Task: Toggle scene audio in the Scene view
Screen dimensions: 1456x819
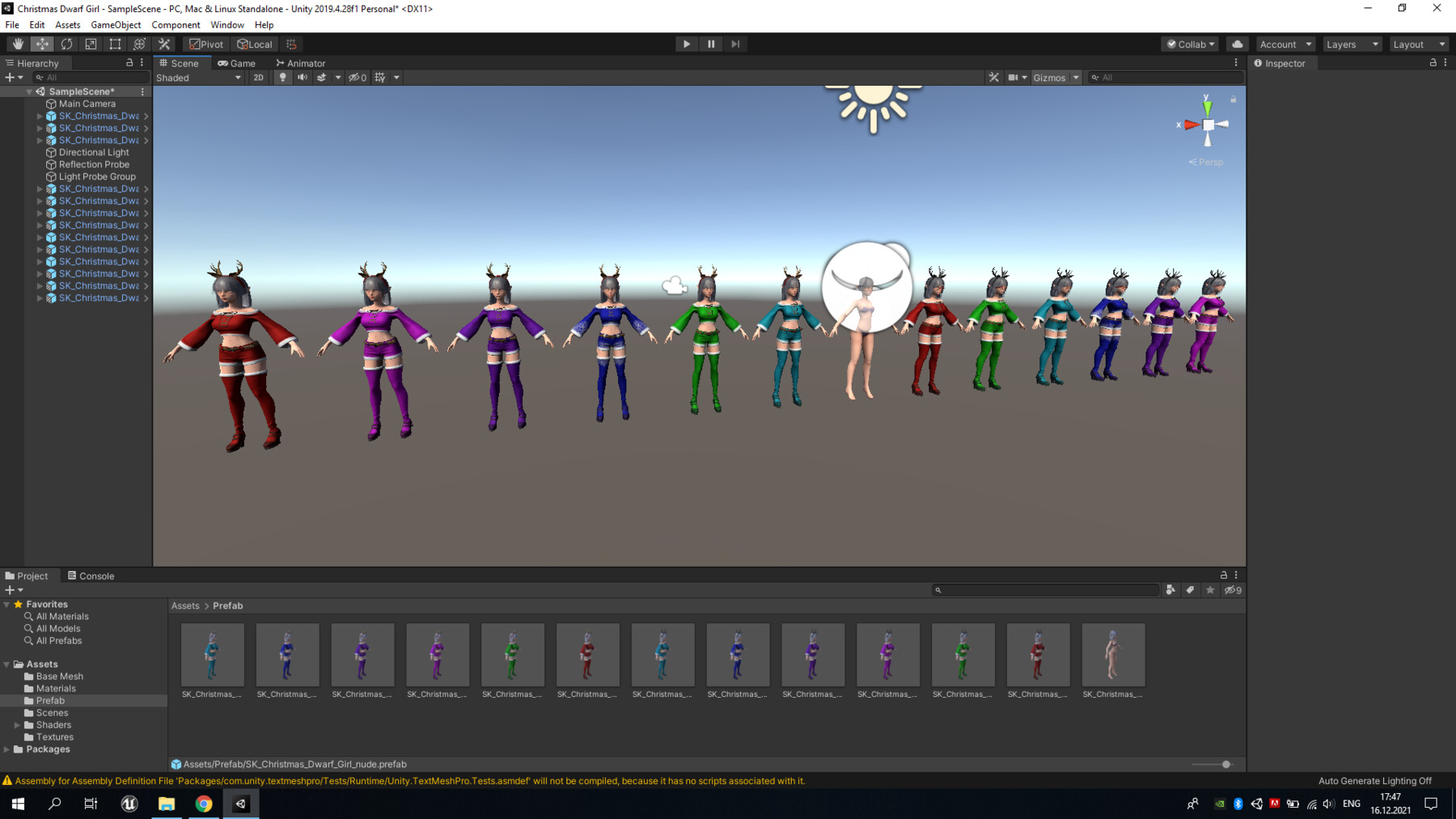Action: click(x=302, y=77)
